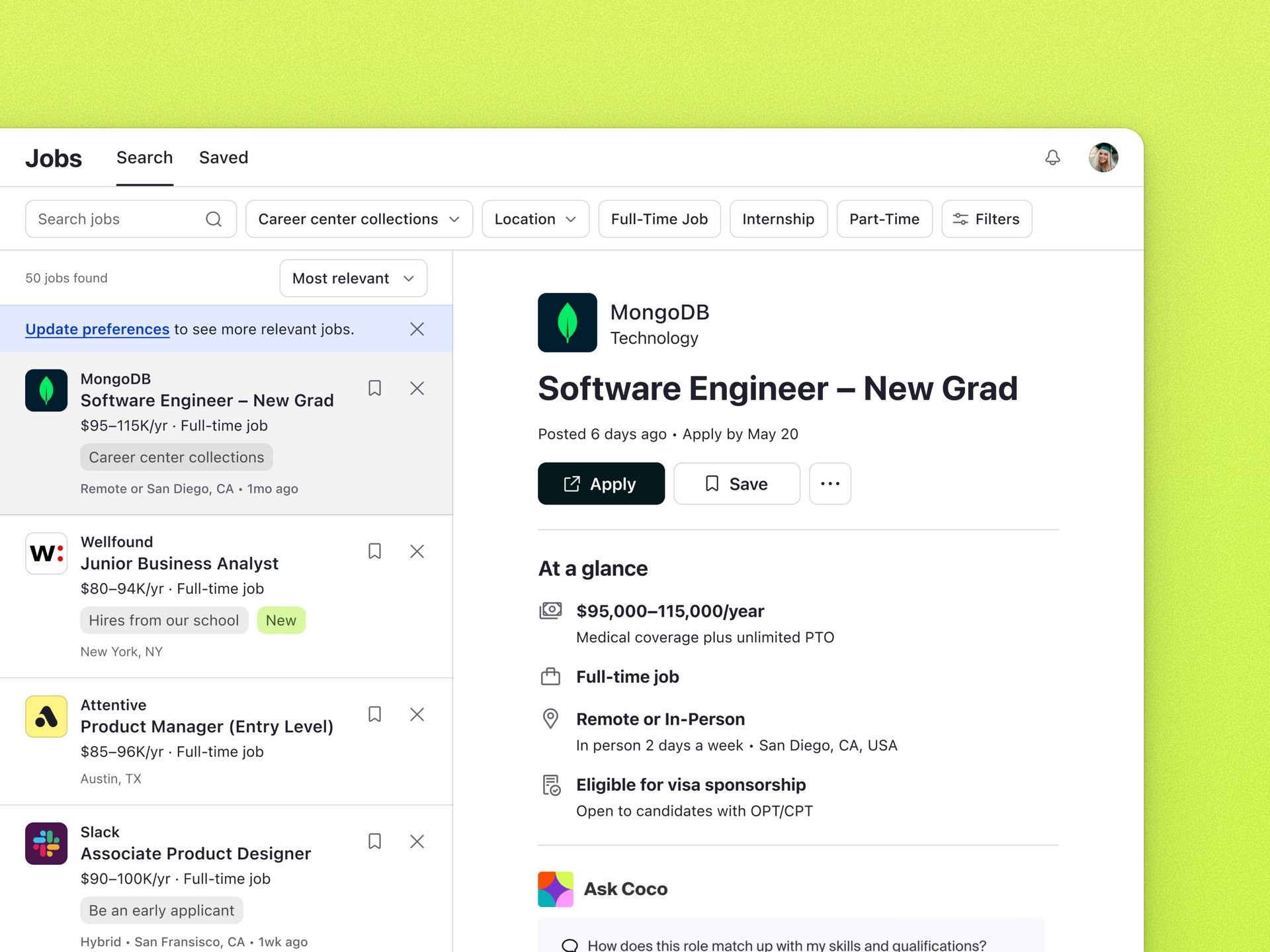Toggle the Full-Time Job filter chip

click(659, 219)
